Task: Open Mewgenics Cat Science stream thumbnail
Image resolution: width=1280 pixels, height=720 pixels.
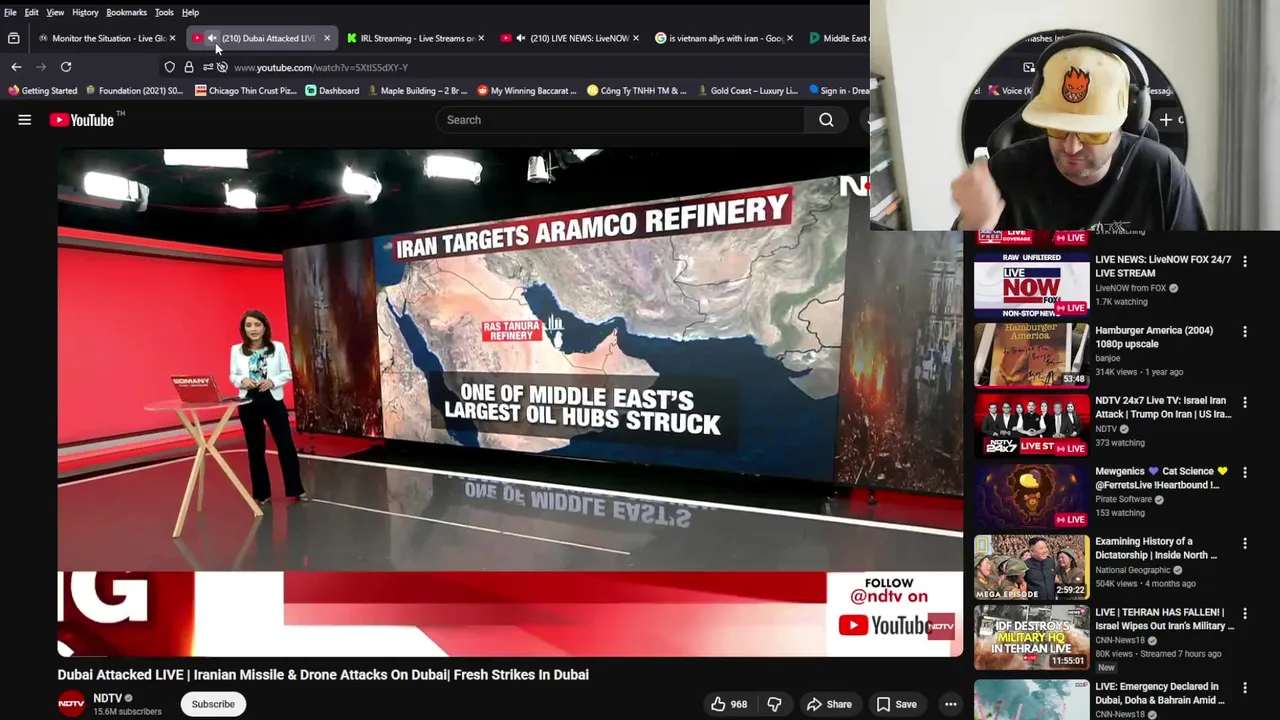Action: click(x=1032, y=495)
